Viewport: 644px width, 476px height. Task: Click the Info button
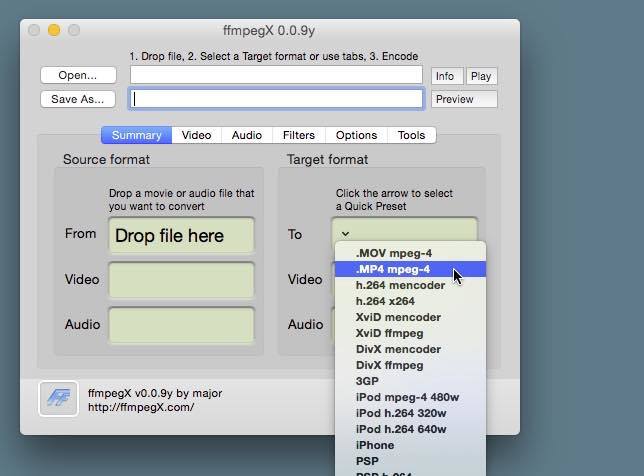point(447,76)
